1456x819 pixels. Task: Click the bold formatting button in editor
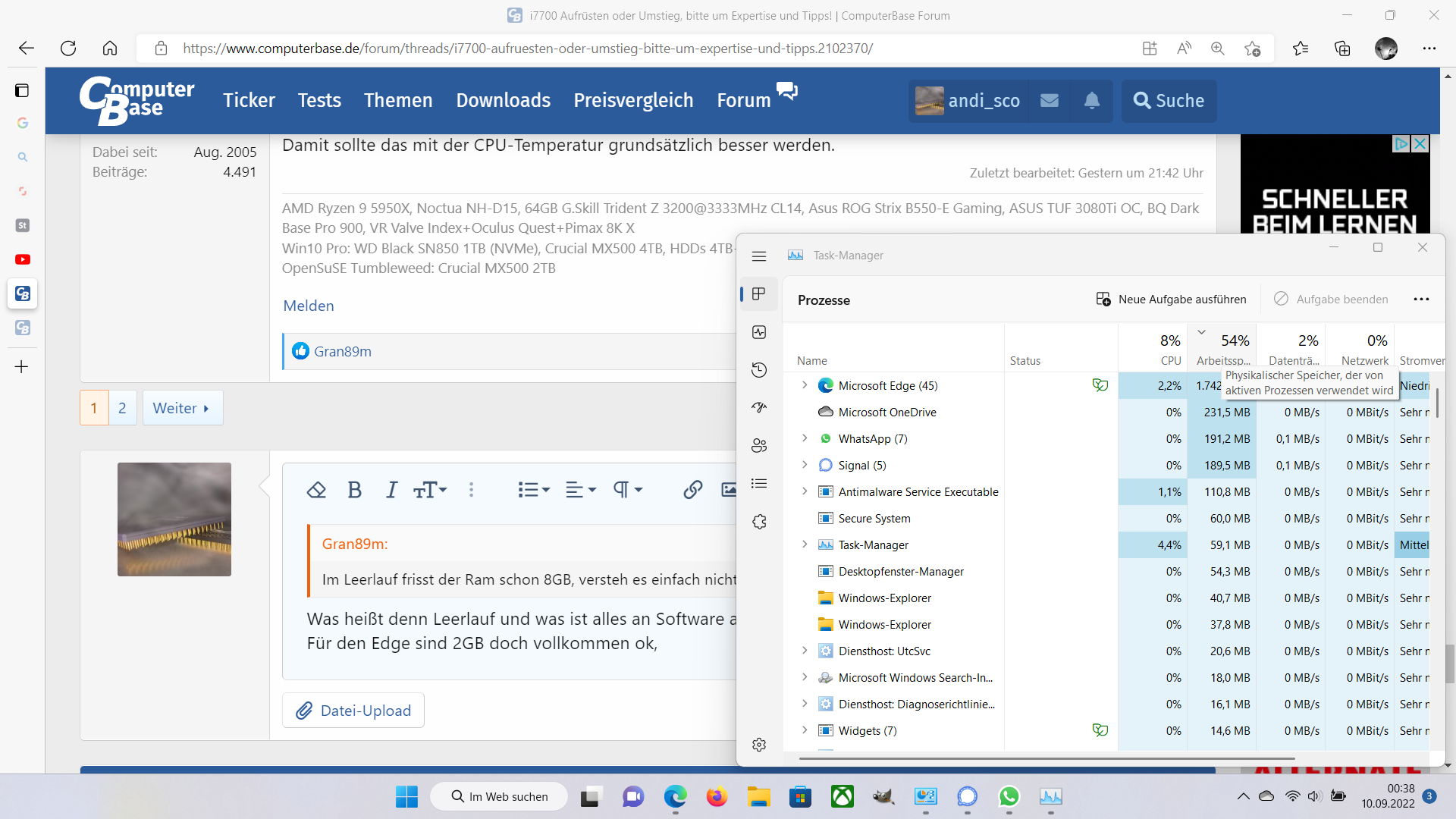pos(354,490)
